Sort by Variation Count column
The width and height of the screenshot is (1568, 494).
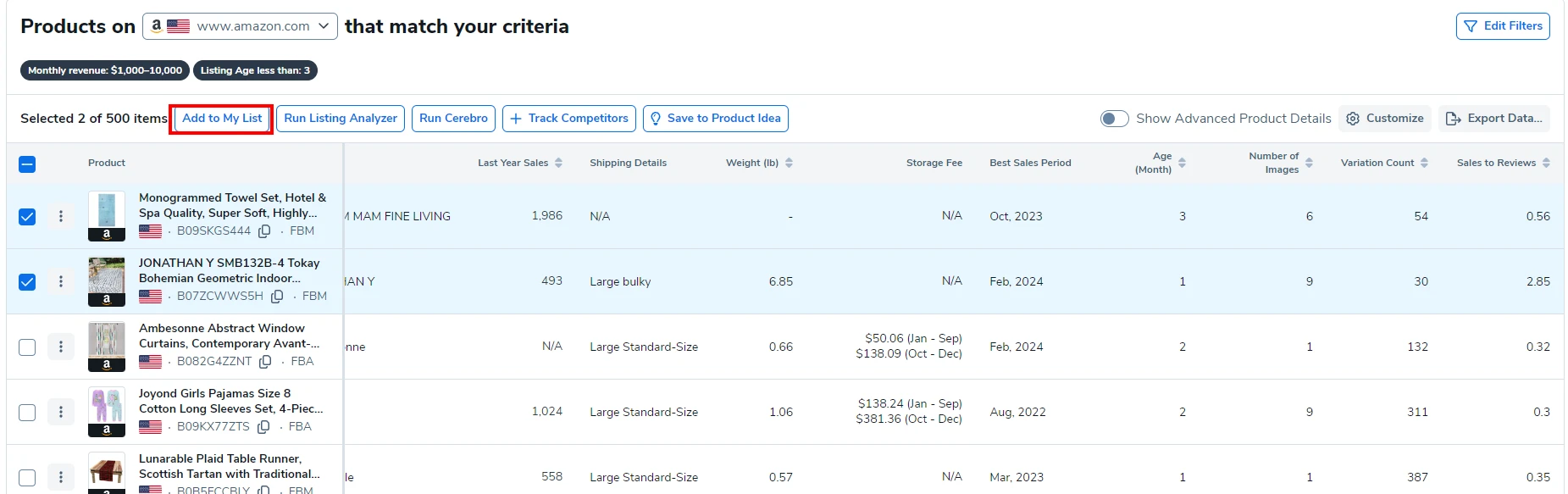pyautogui.click(x=1424, y=163)
